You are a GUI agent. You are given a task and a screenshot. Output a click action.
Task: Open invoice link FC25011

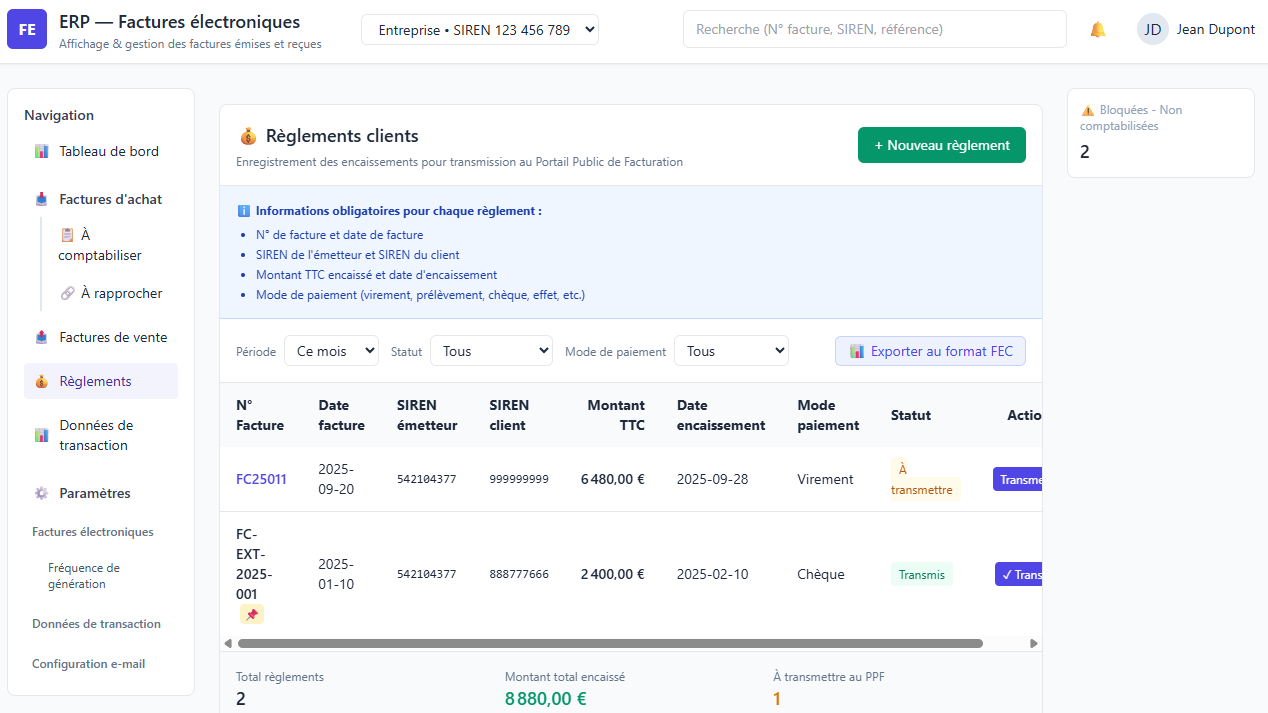261,479
